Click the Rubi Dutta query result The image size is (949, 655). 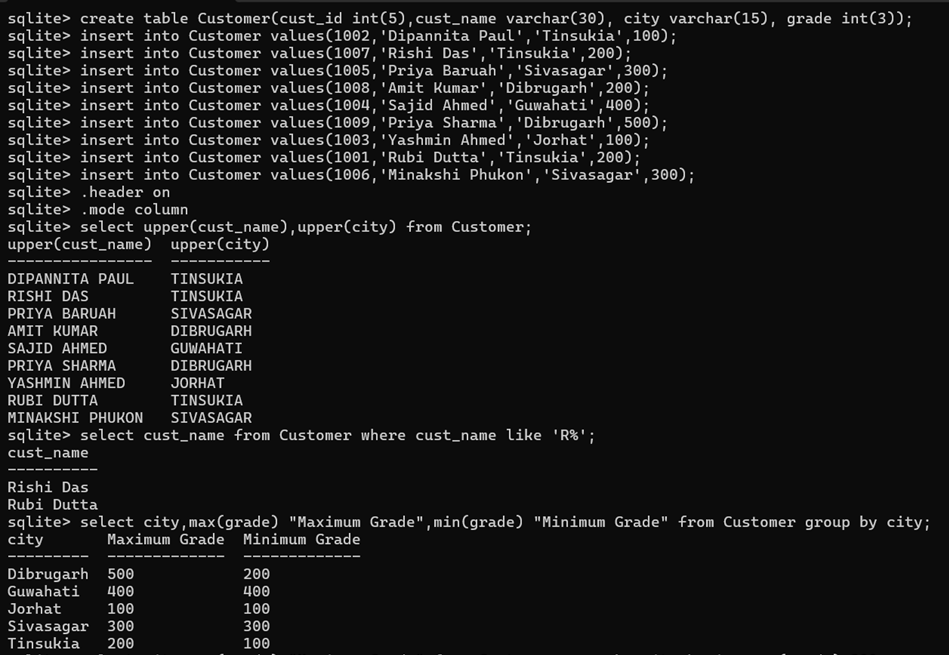[x=52, y=505]
